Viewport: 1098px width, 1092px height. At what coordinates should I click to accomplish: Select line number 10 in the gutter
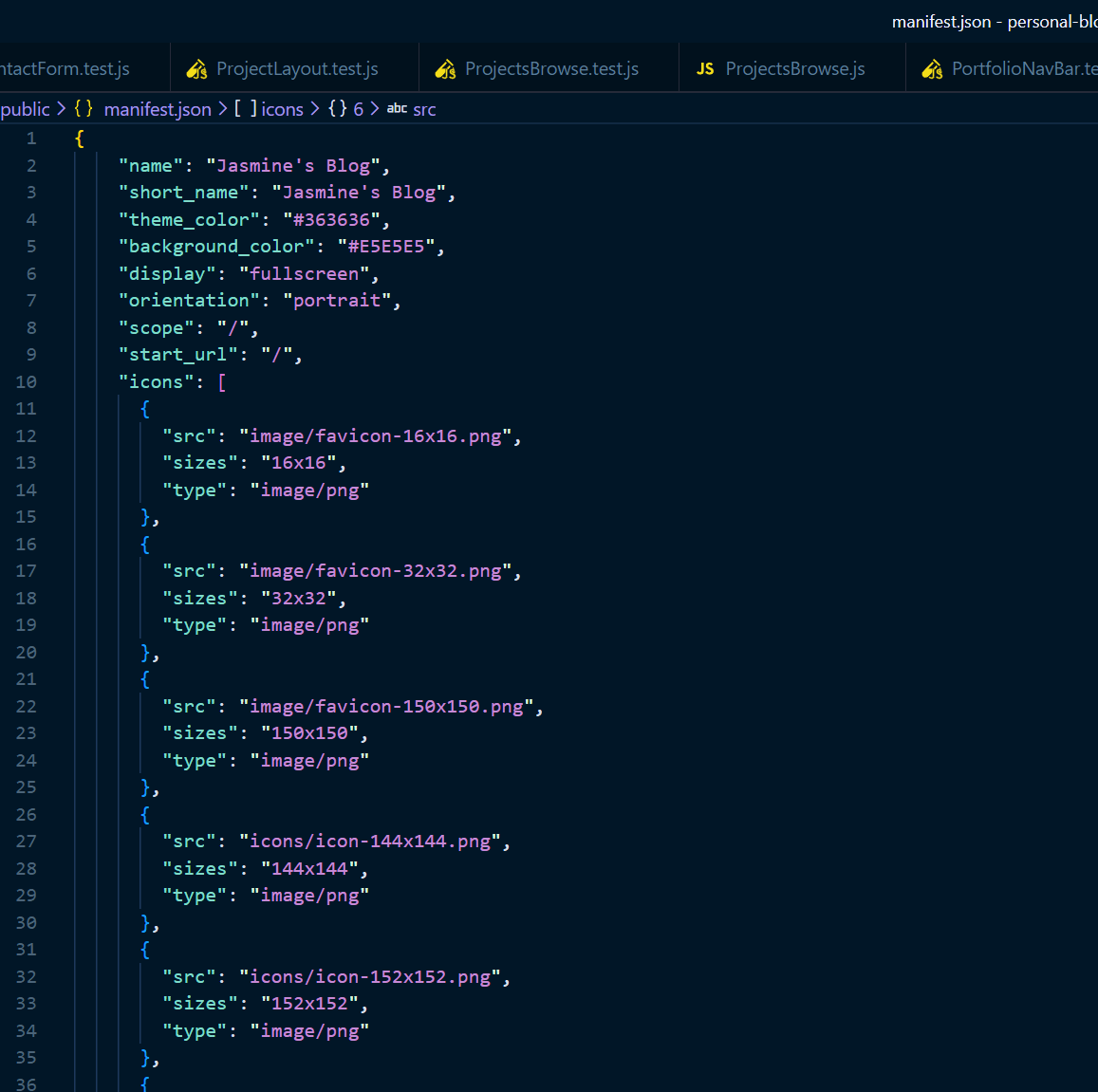(x=26, y=382)
